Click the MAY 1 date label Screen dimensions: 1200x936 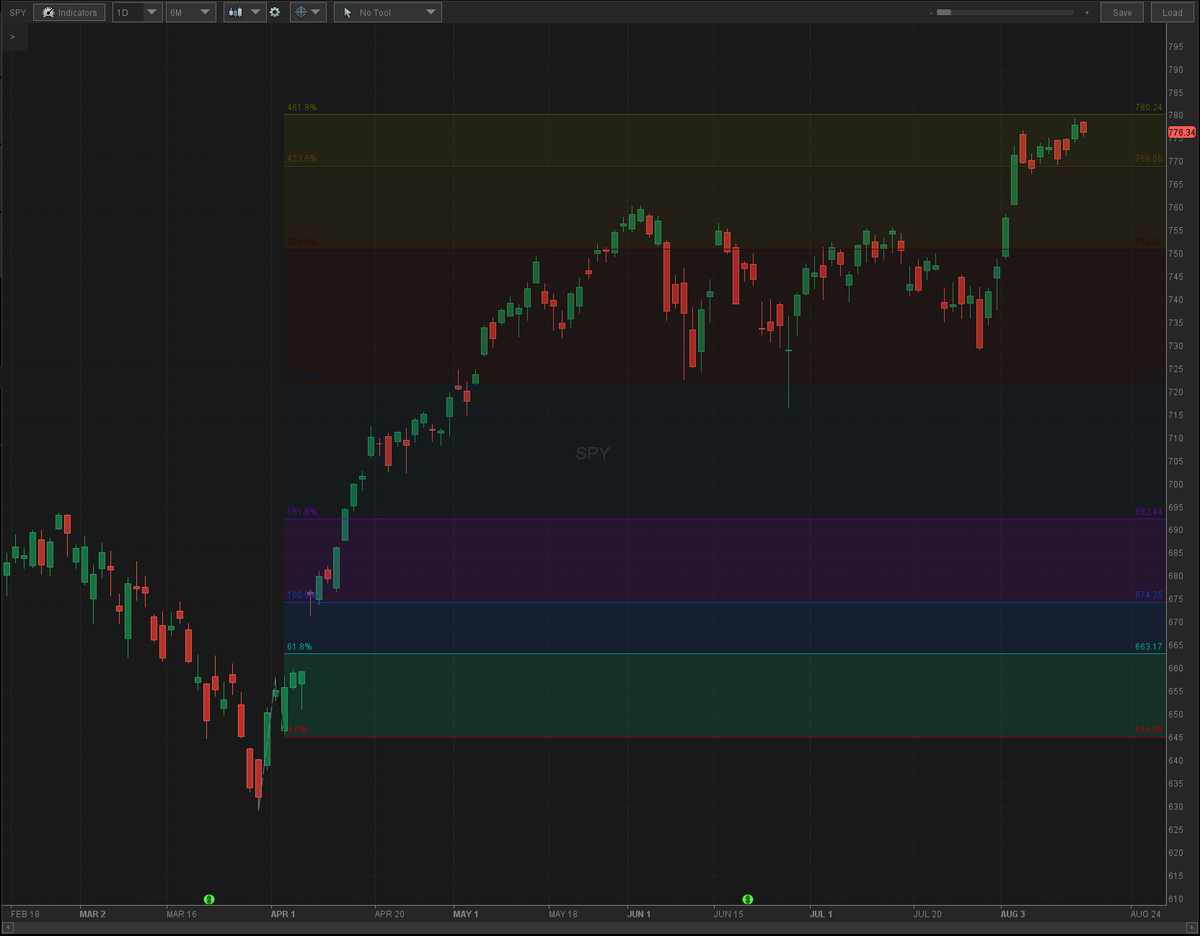[x=465, y=914]
